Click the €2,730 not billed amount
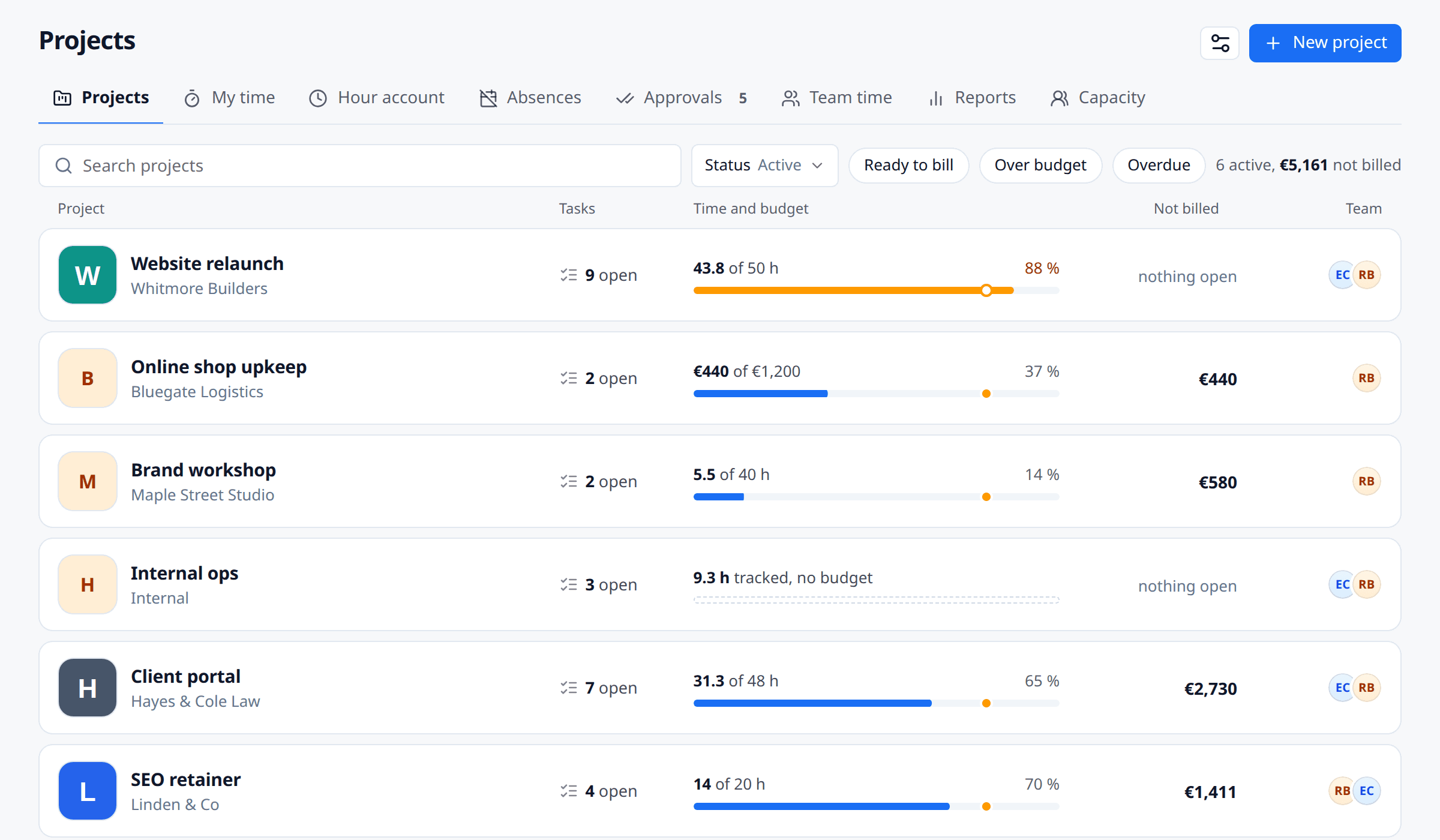This screenshot has width=1440, height=840. click(x=1210, y=688)
